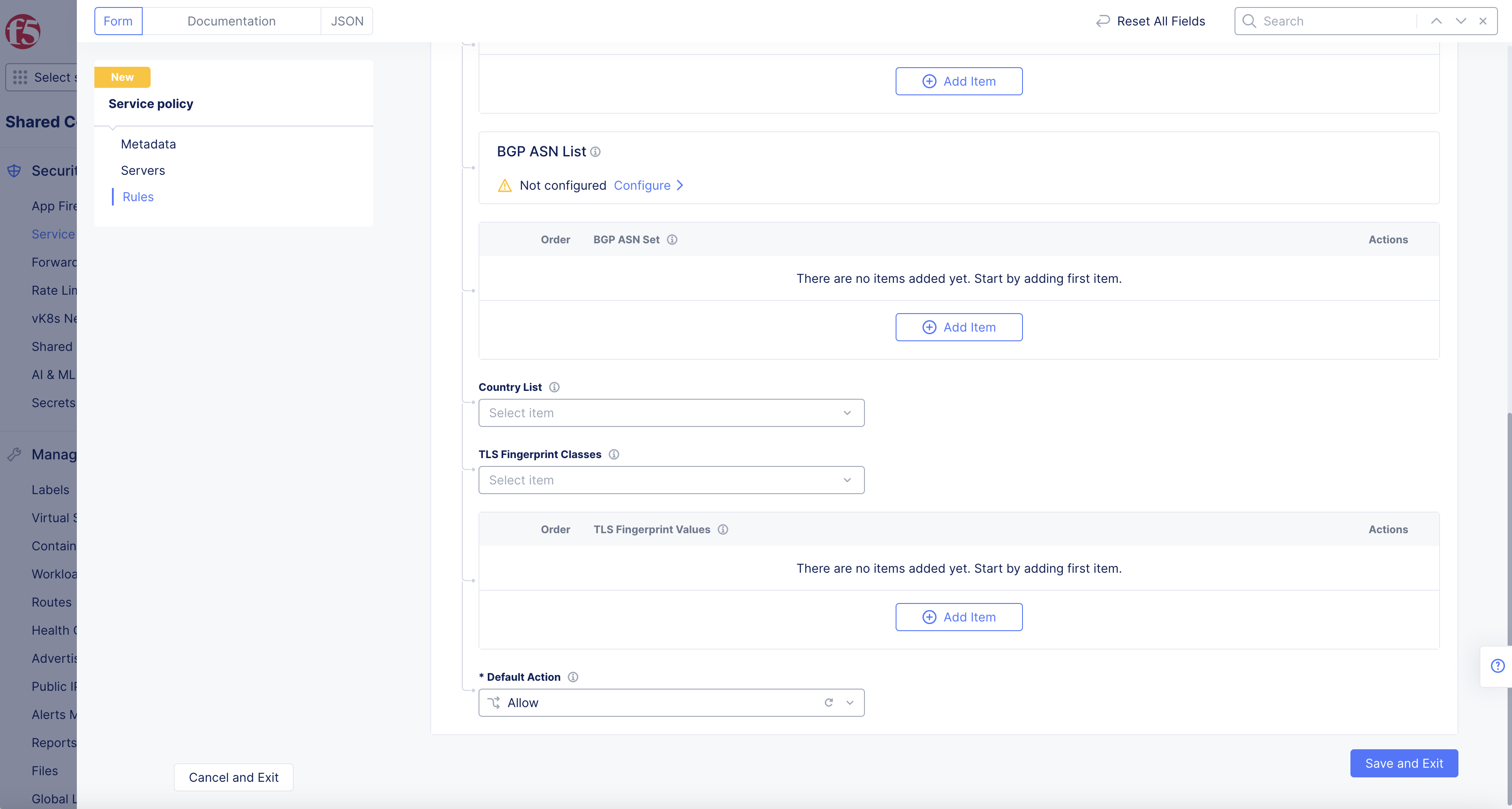This screenshot has width=1512, height=809.
Task: Click BGP ASN List info icon
Action: (x=595, y=152)
